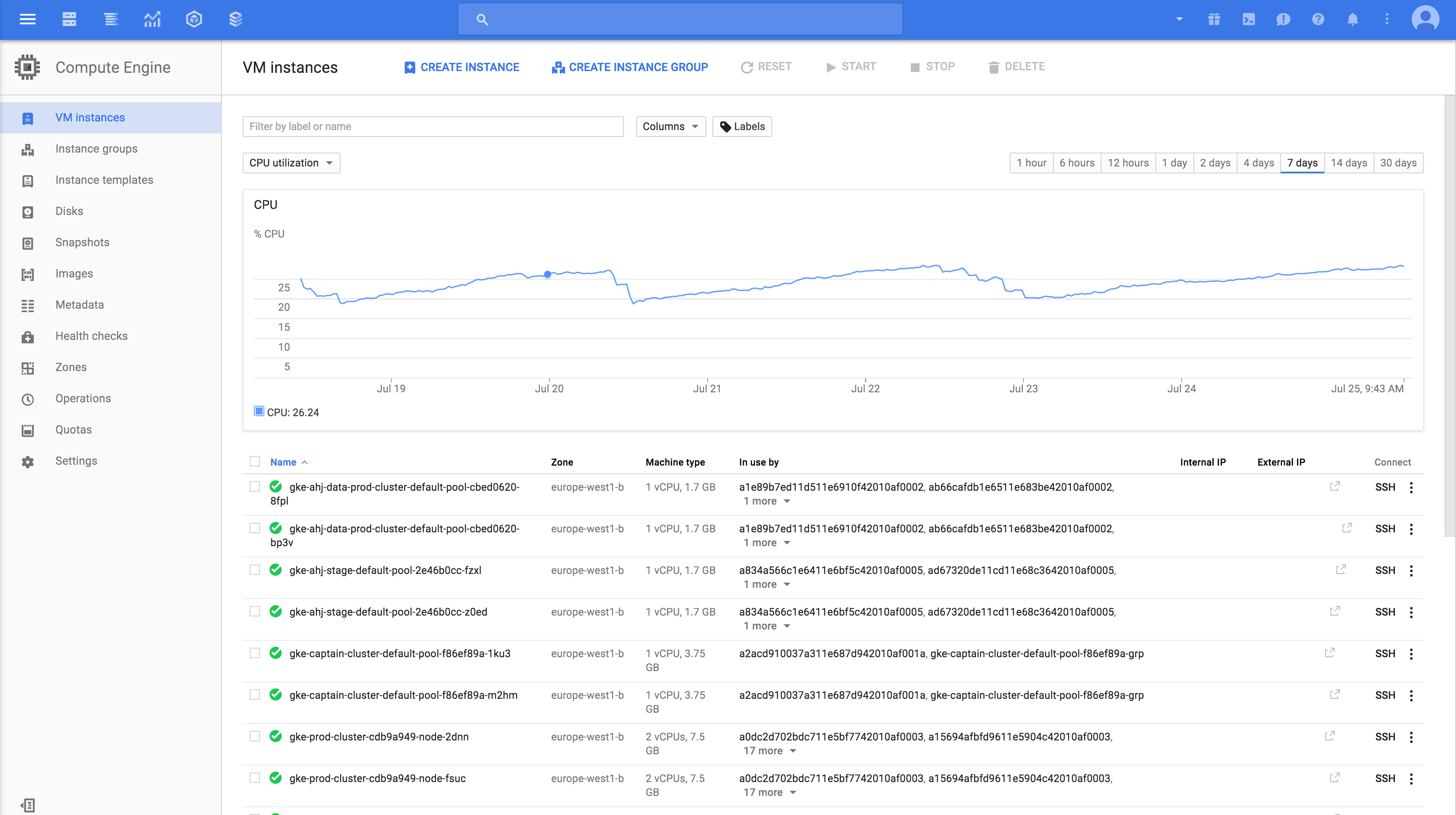Open the Monitoring chart icon in top bar
The width and height of the screenshot is (1456, 815).
[x=153, y=19]
